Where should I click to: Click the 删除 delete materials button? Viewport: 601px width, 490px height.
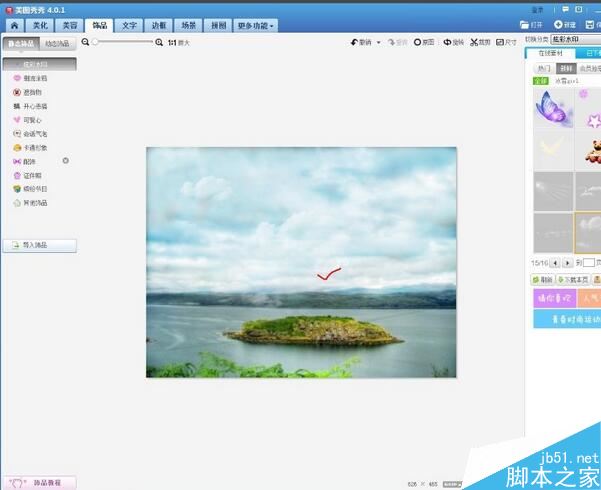(542, 280)
